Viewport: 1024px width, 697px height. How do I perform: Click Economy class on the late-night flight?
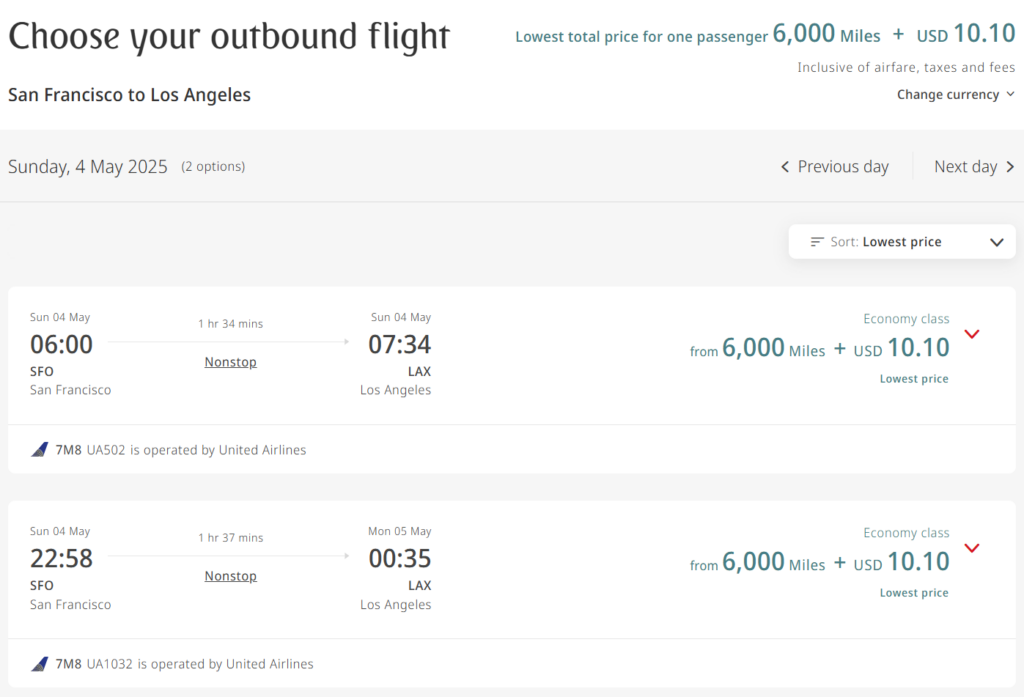pyautogui.click(x=906, y=532)
